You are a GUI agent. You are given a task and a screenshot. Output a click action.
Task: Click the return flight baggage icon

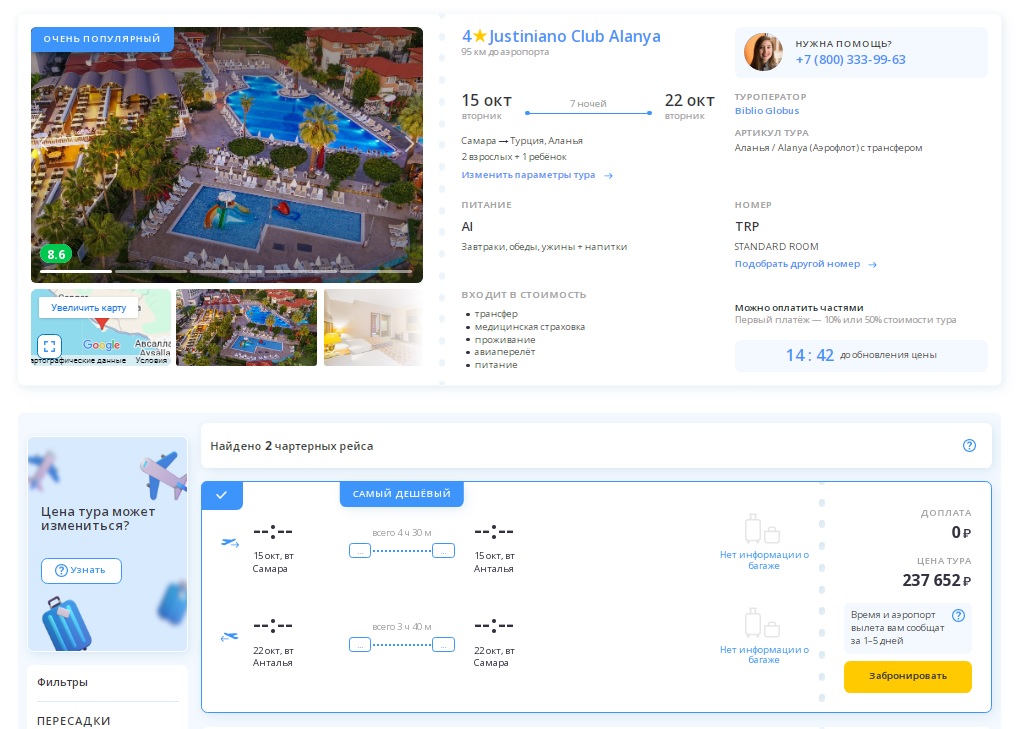tap(762, 623)
